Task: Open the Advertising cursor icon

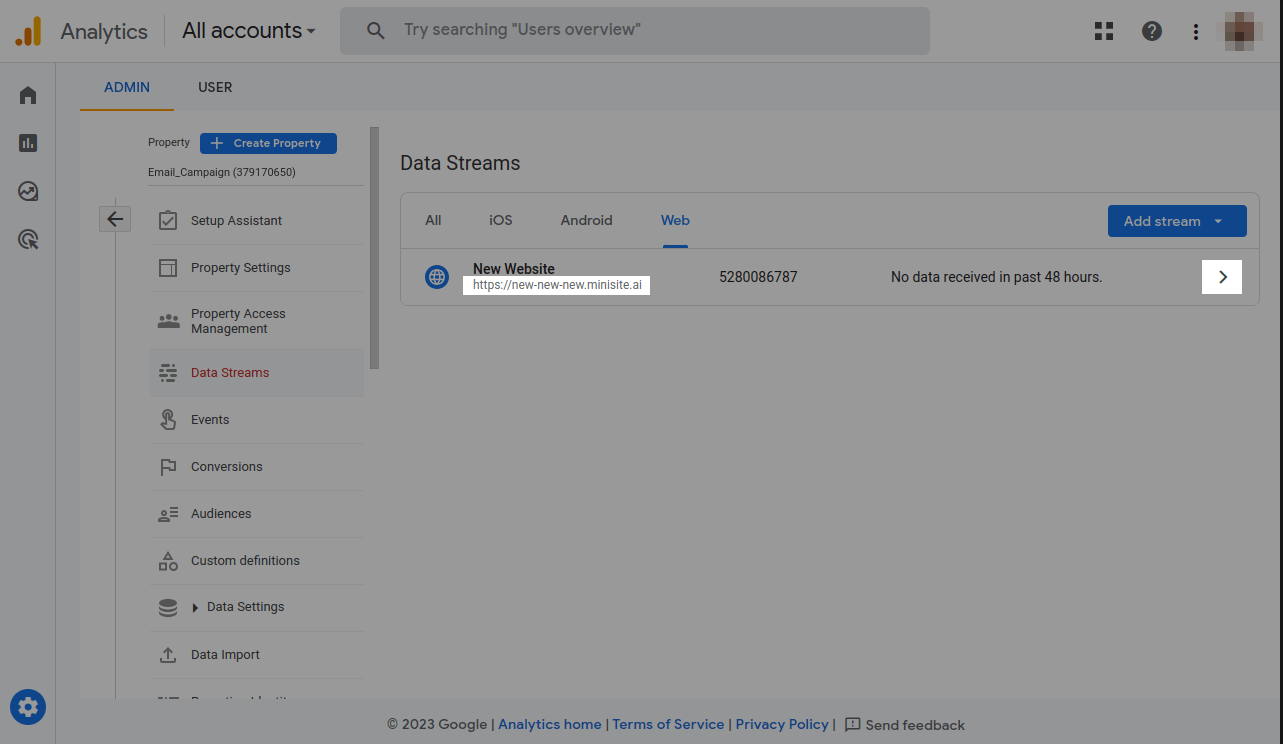Action: (x=28, y=239)
